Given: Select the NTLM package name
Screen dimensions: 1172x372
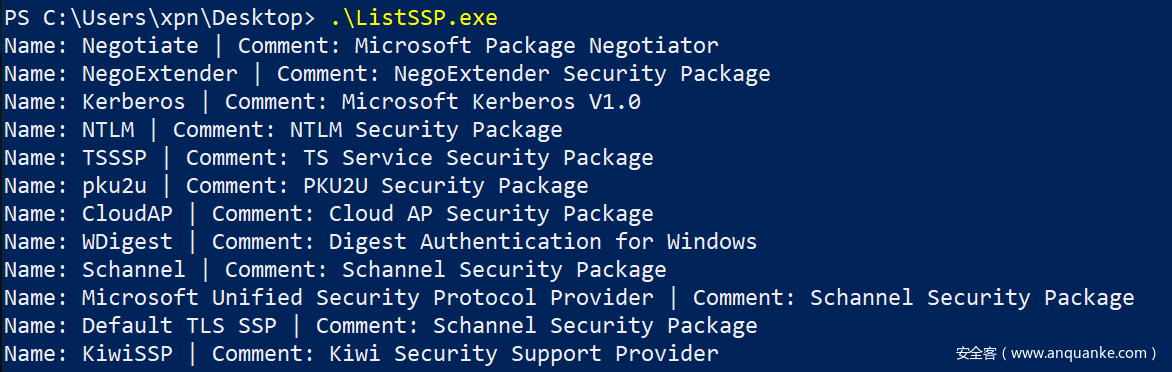Looking at the screenshot, I should pos(108,130).
